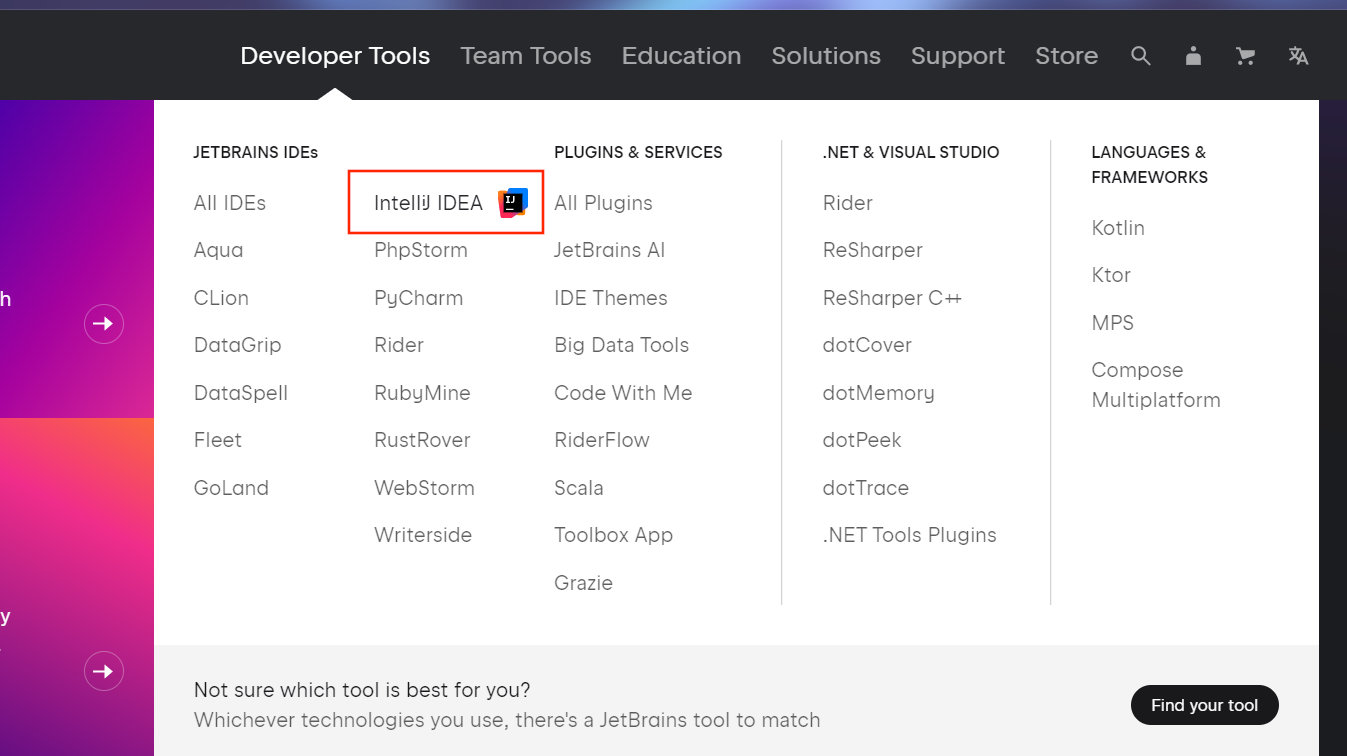Viewport: 1347px width, 756px height.
Task: Select Fleet from the IDE list
Action: coord(218,440)
